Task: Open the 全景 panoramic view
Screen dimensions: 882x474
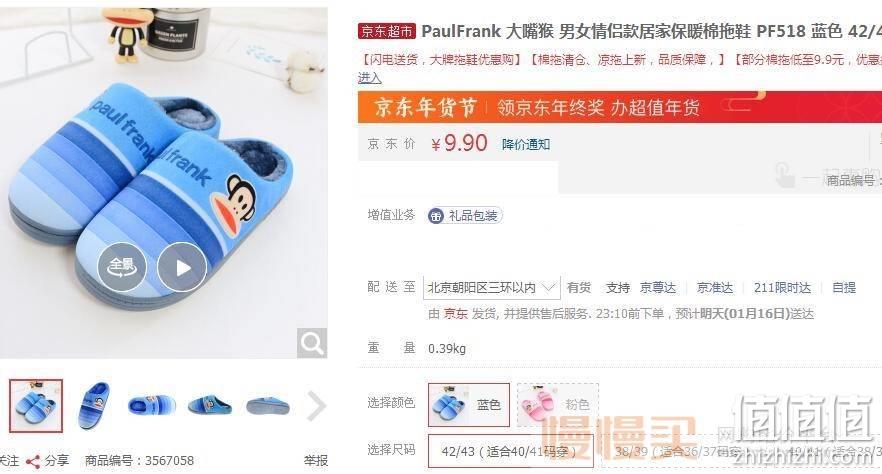Action: pyautogui.click(x=122, y=267)
